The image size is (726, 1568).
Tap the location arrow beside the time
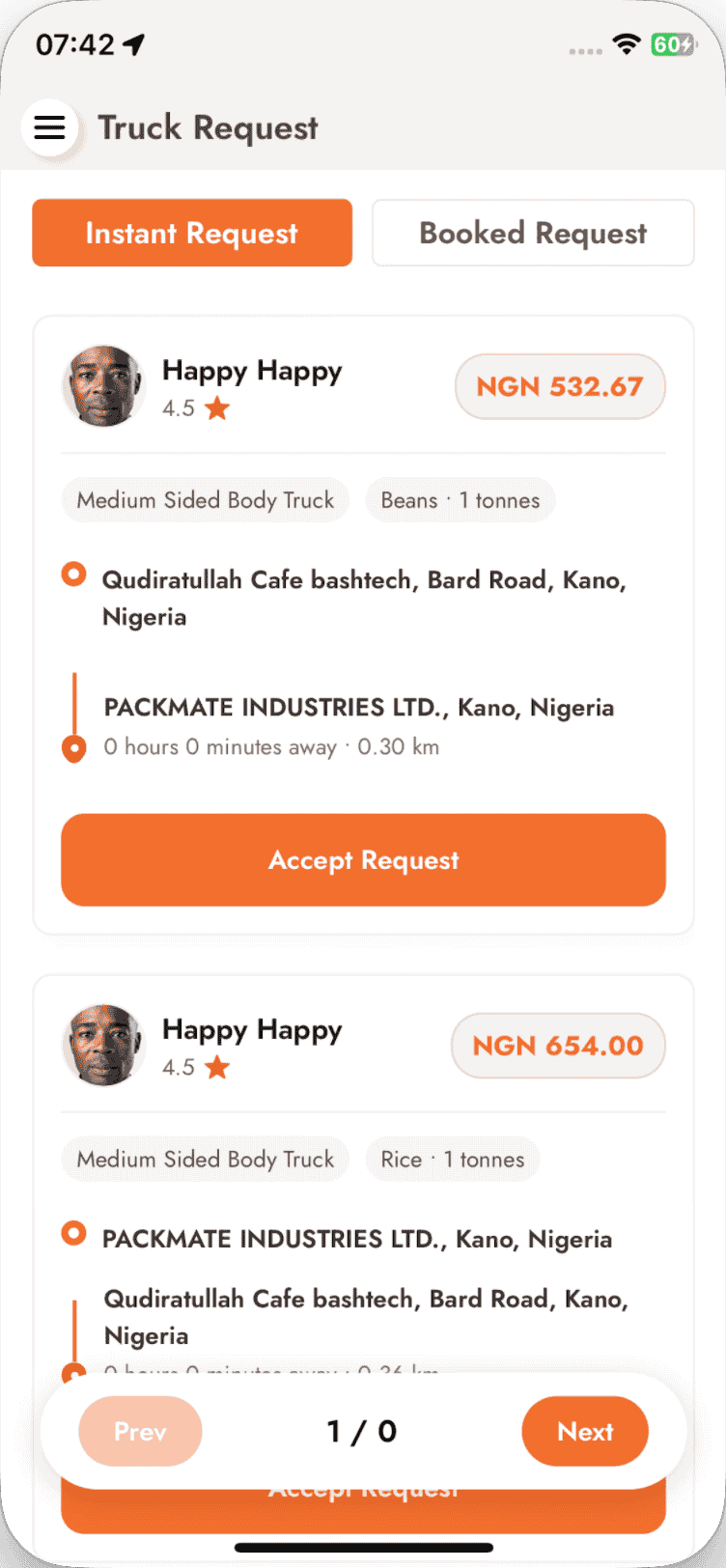click(134, 44)
